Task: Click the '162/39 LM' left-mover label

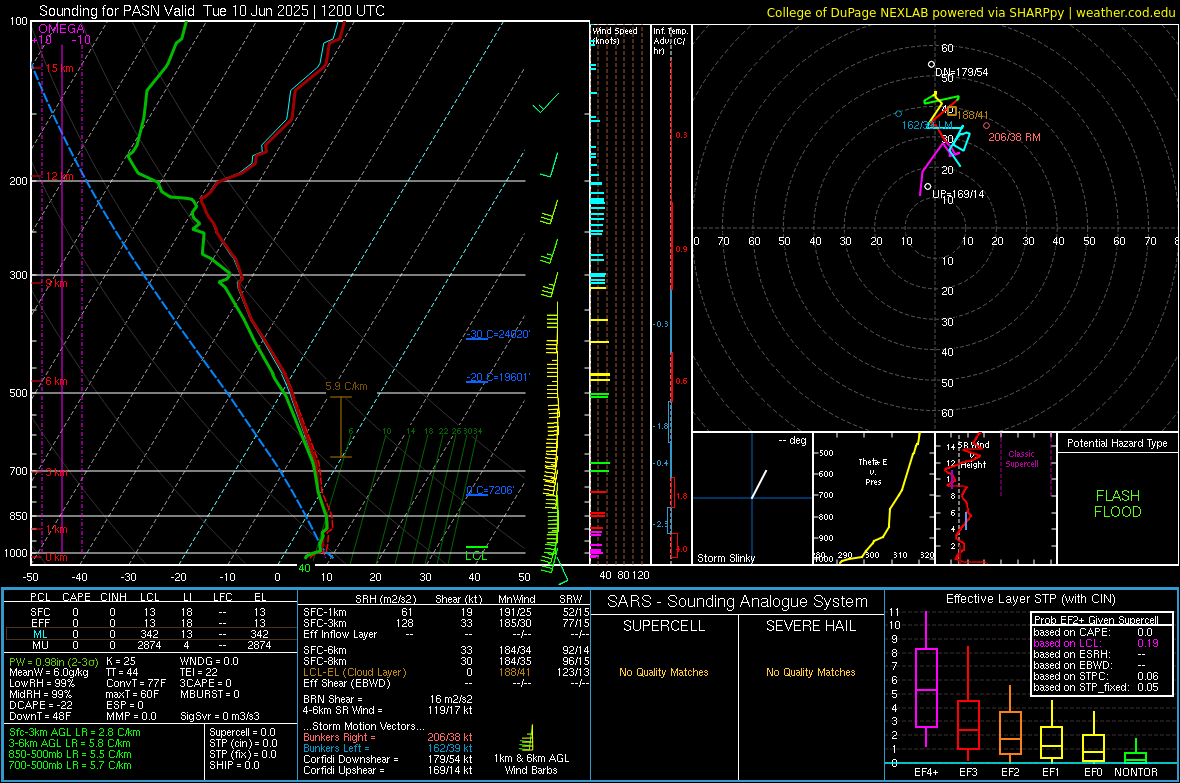Action: [x=927, y=125]
